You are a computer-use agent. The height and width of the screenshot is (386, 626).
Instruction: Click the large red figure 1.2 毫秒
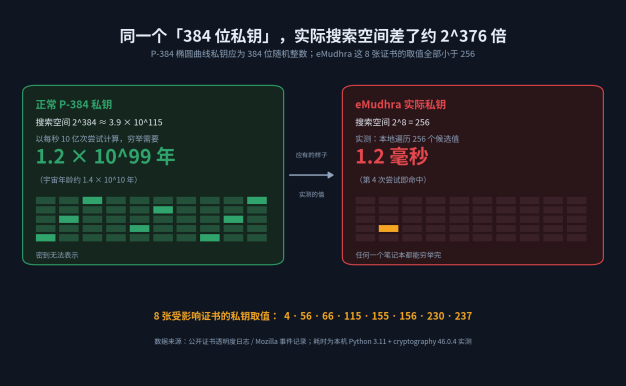(392, 156)
